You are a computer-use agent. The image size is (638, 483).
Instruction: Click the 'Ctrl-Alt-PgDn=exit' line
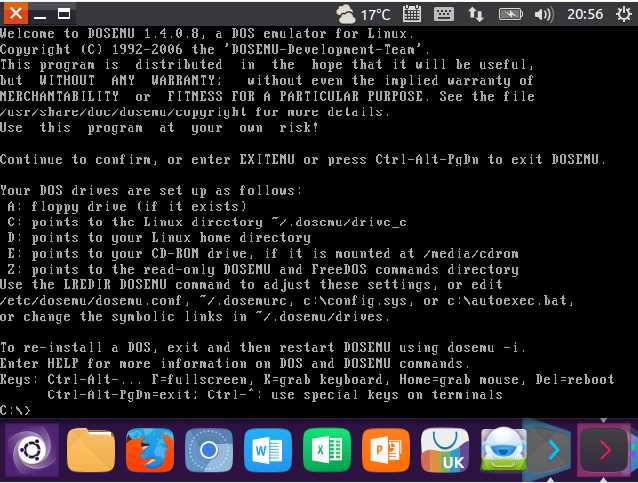click(275, 395)
